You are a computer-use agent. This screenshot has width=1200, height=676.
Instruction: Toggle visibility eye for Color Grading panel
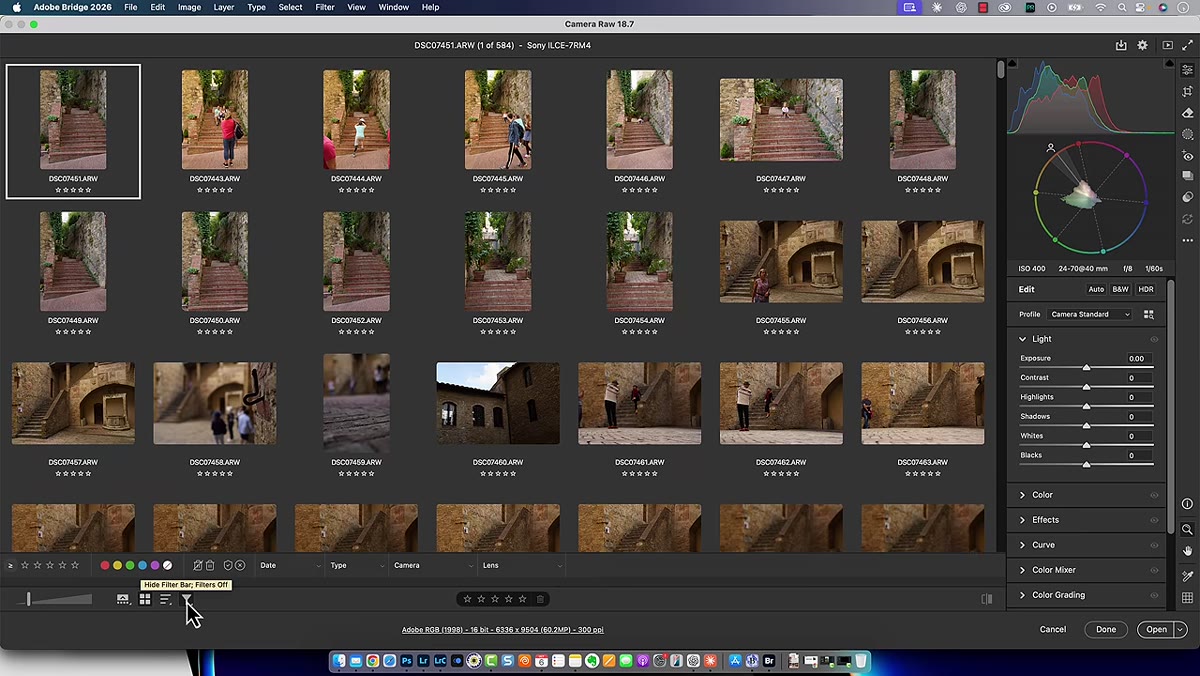pos(1154,595)
